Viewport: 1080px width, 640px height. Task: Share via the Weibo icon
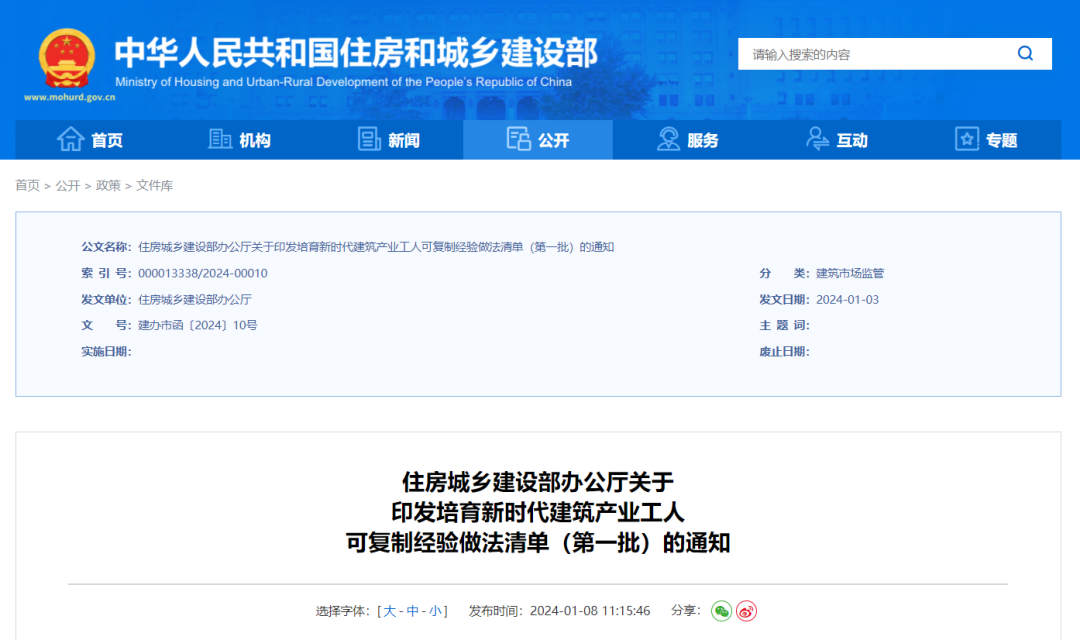747,611
